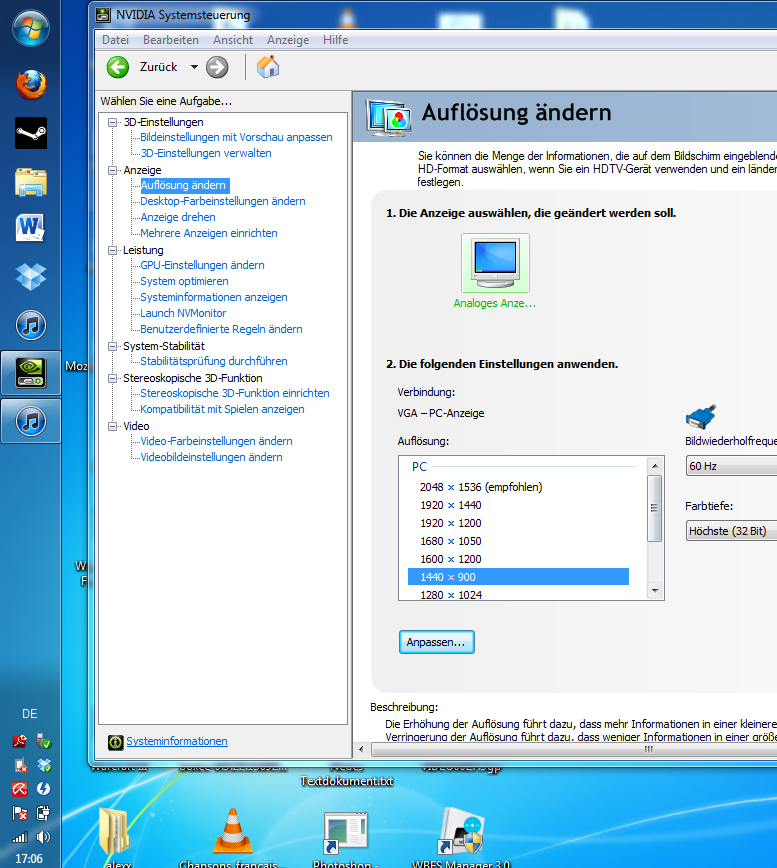This screenshot has height=868, width=777.
Task: Open Dropbox taskbar icon
Action: (30, 276)
